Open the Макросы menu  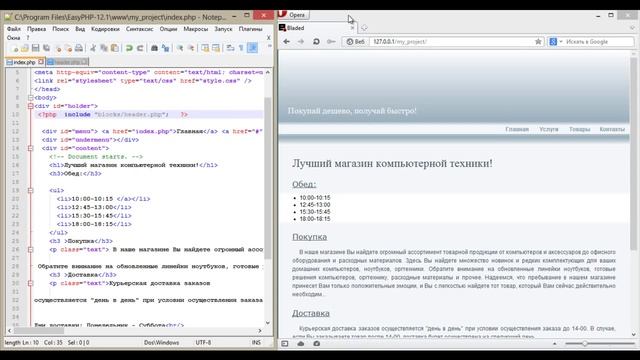196,29
